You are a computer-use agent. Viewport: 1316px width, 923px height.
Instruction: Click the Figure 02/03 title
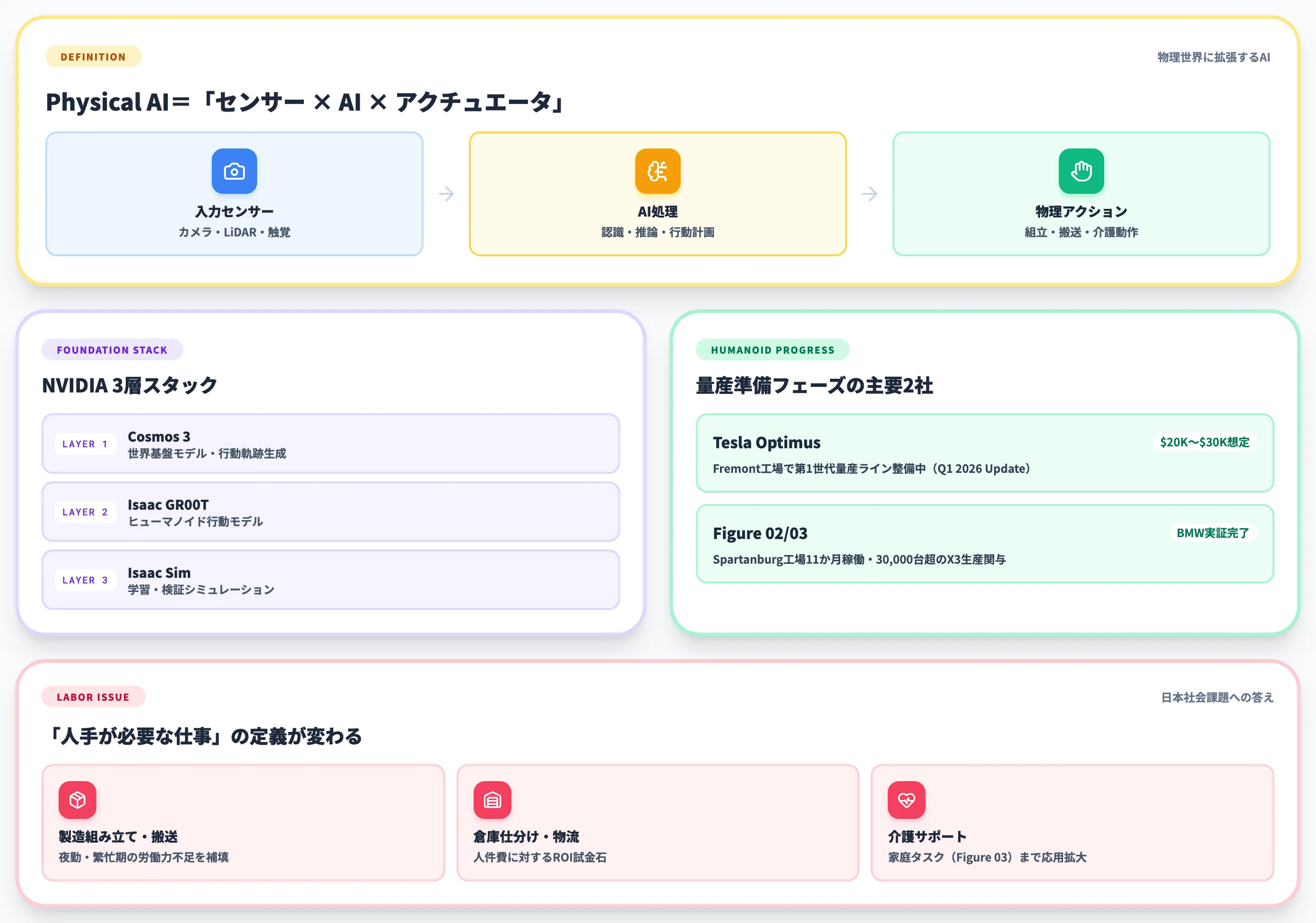click(760, 533)
